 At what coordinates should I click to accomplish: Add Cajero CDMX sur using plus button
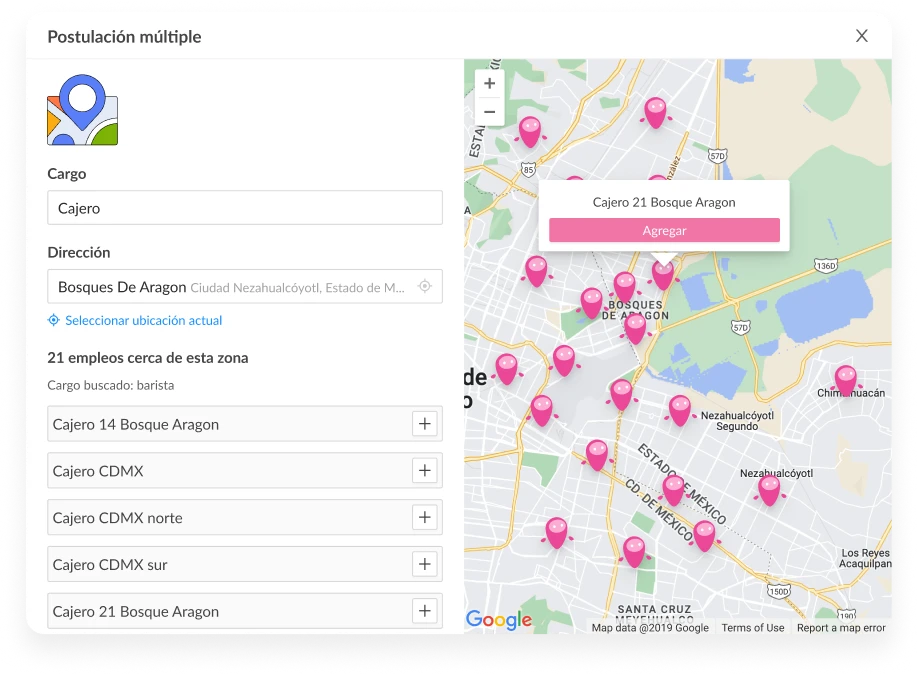[x=425, y=564]
